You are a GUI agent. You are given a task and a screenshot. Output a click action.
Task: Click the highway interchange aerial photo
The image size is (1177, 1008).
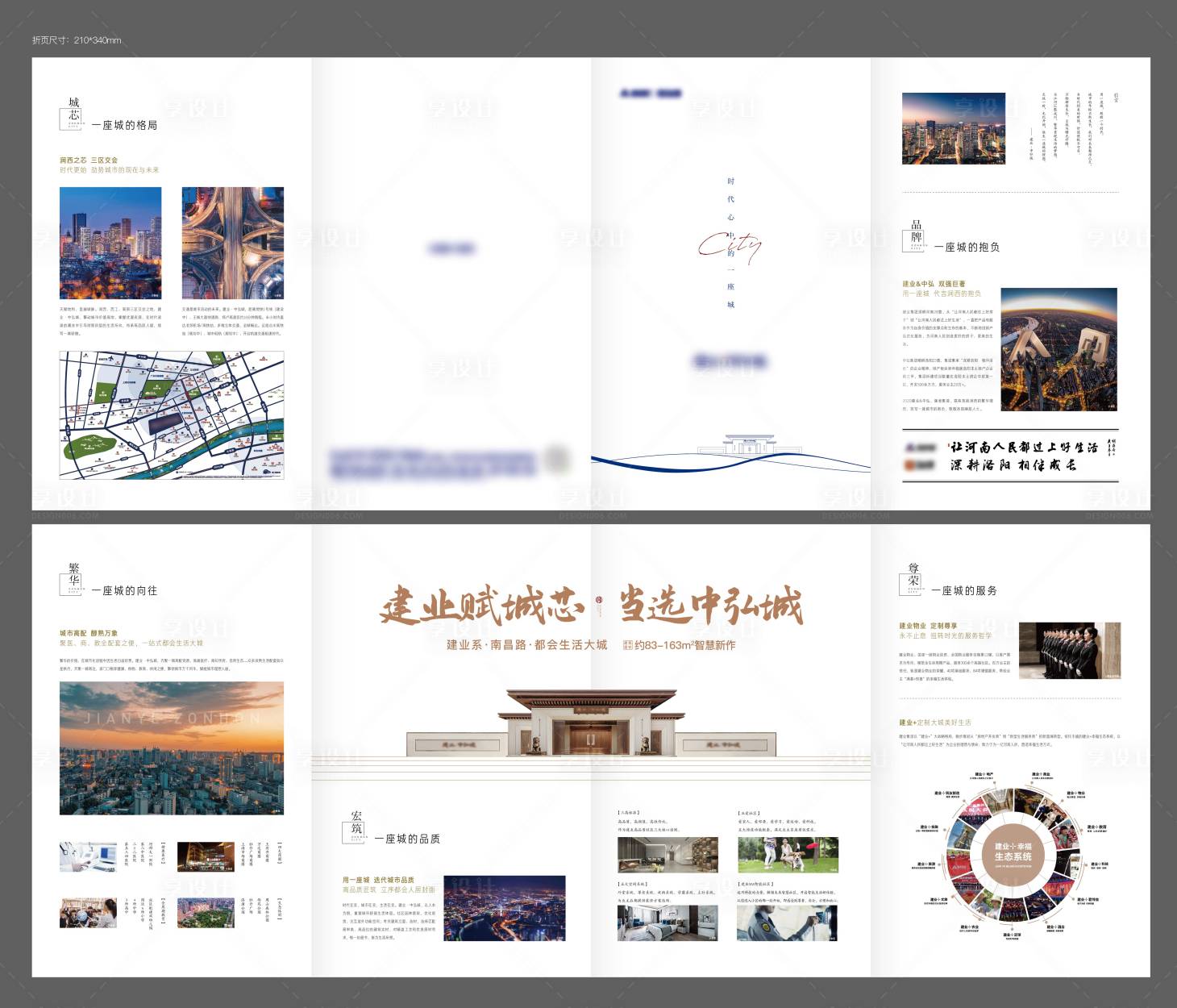click(233, 244)
